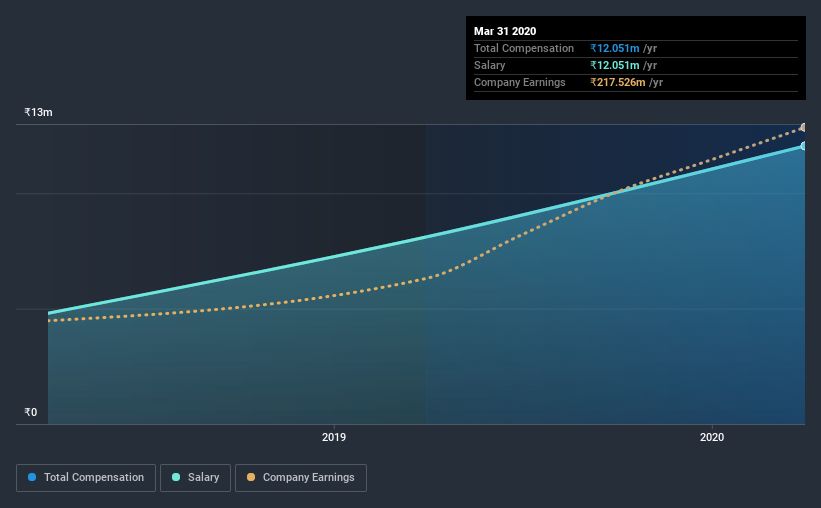Toggle the Company Earnings legend button
Screen dimensions: 821x508
point(301,478)
